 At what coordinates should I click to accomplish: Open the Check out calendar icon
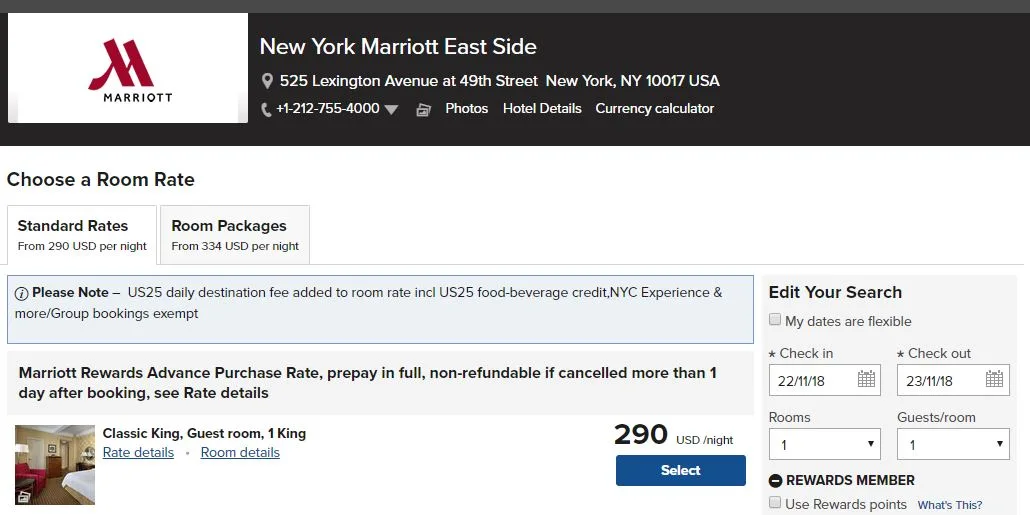coord(994,380)
